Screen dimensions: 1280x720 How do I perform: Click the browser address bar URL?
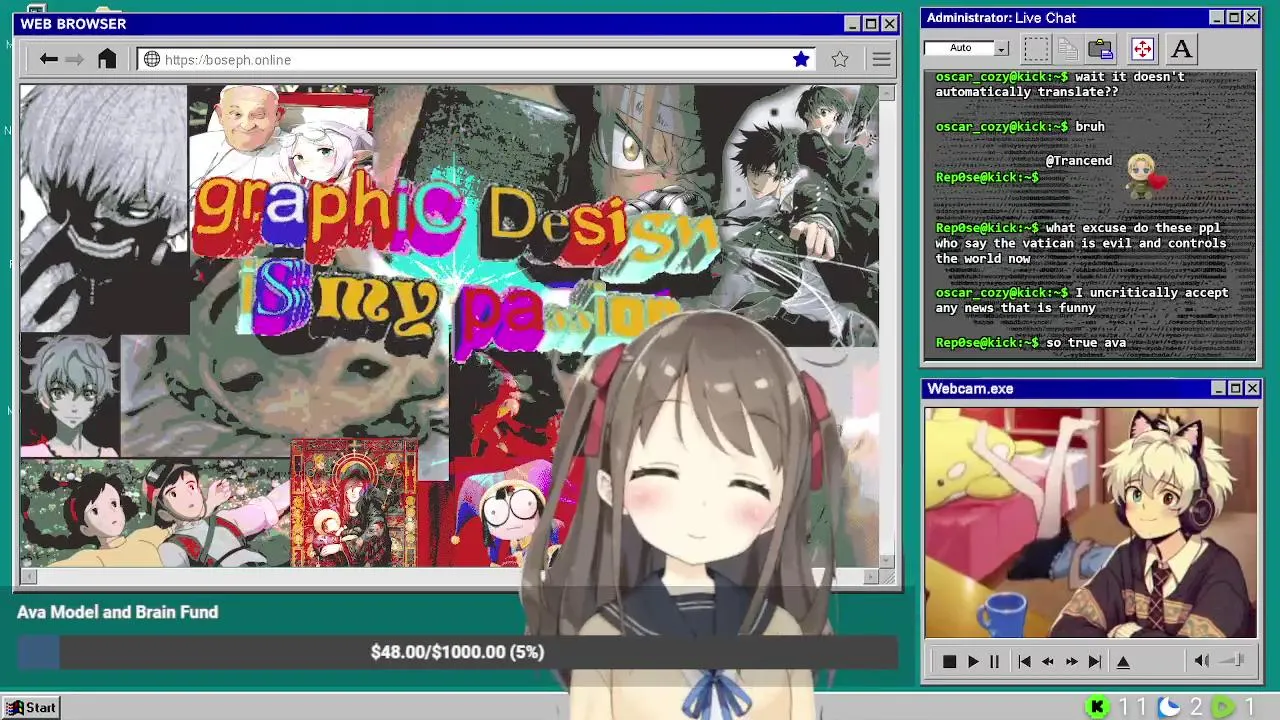click(228, 60)
